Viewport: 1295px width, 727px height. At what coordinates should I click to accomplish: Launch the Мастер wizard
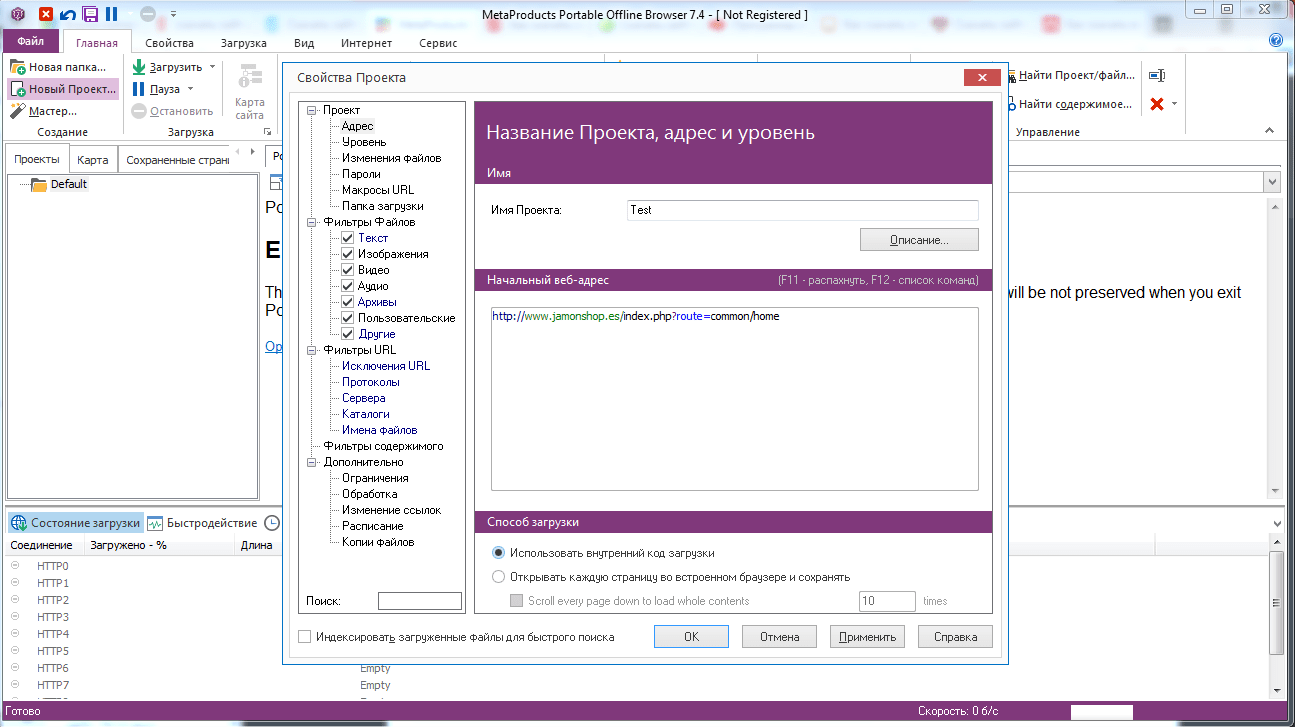pos(44,111)
